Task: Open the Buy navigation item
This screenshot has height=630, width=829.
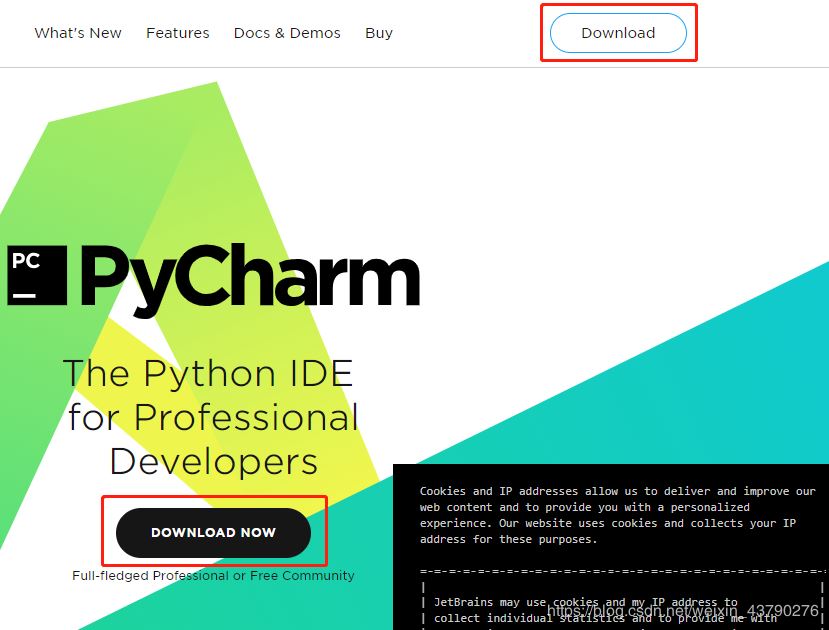Action: coord(379,33)
